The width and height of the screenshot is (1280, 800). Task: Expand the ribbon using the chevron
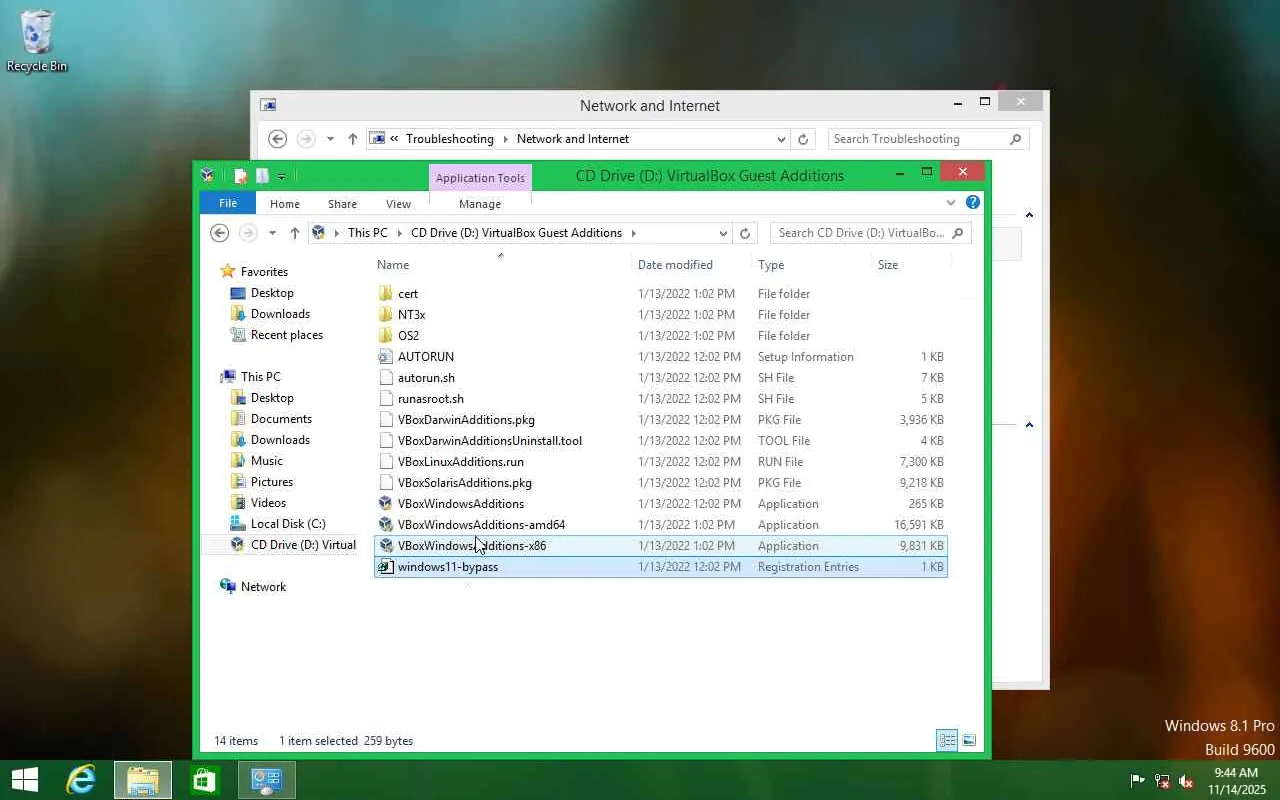(x=951, y=203)
